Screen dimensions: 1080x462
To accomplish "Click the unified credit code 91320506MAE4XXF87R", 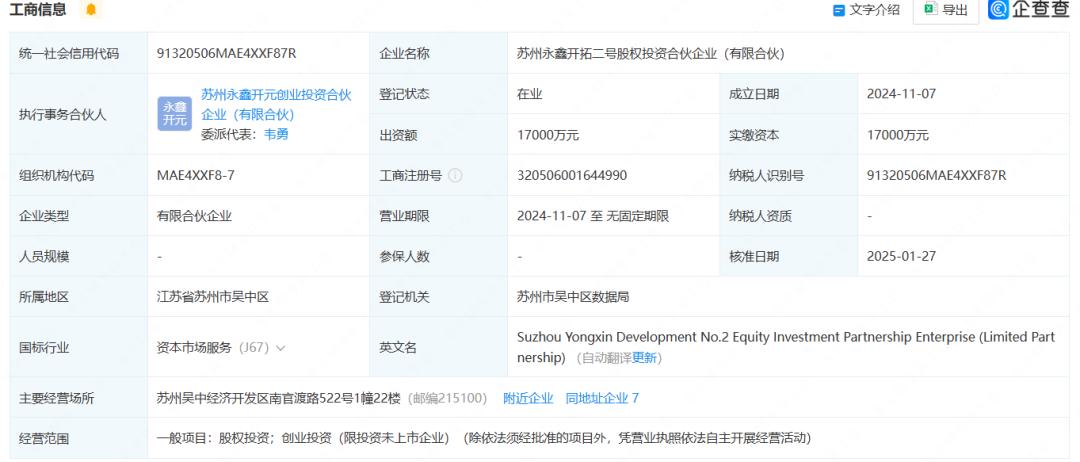I will point(226,53).
